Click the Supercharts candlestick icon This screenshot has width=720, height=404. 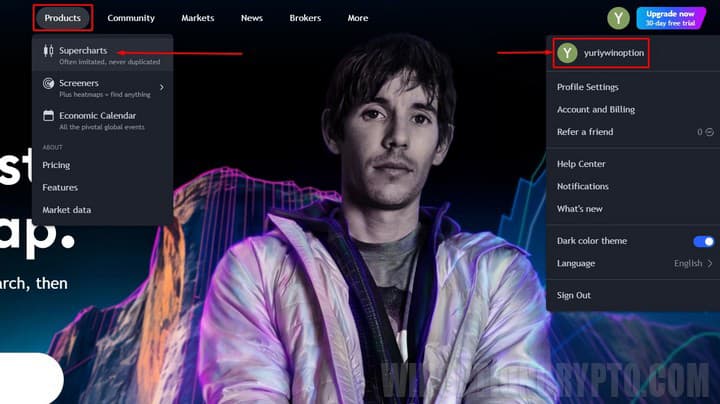pyautogui.click(x=48, y=51)
